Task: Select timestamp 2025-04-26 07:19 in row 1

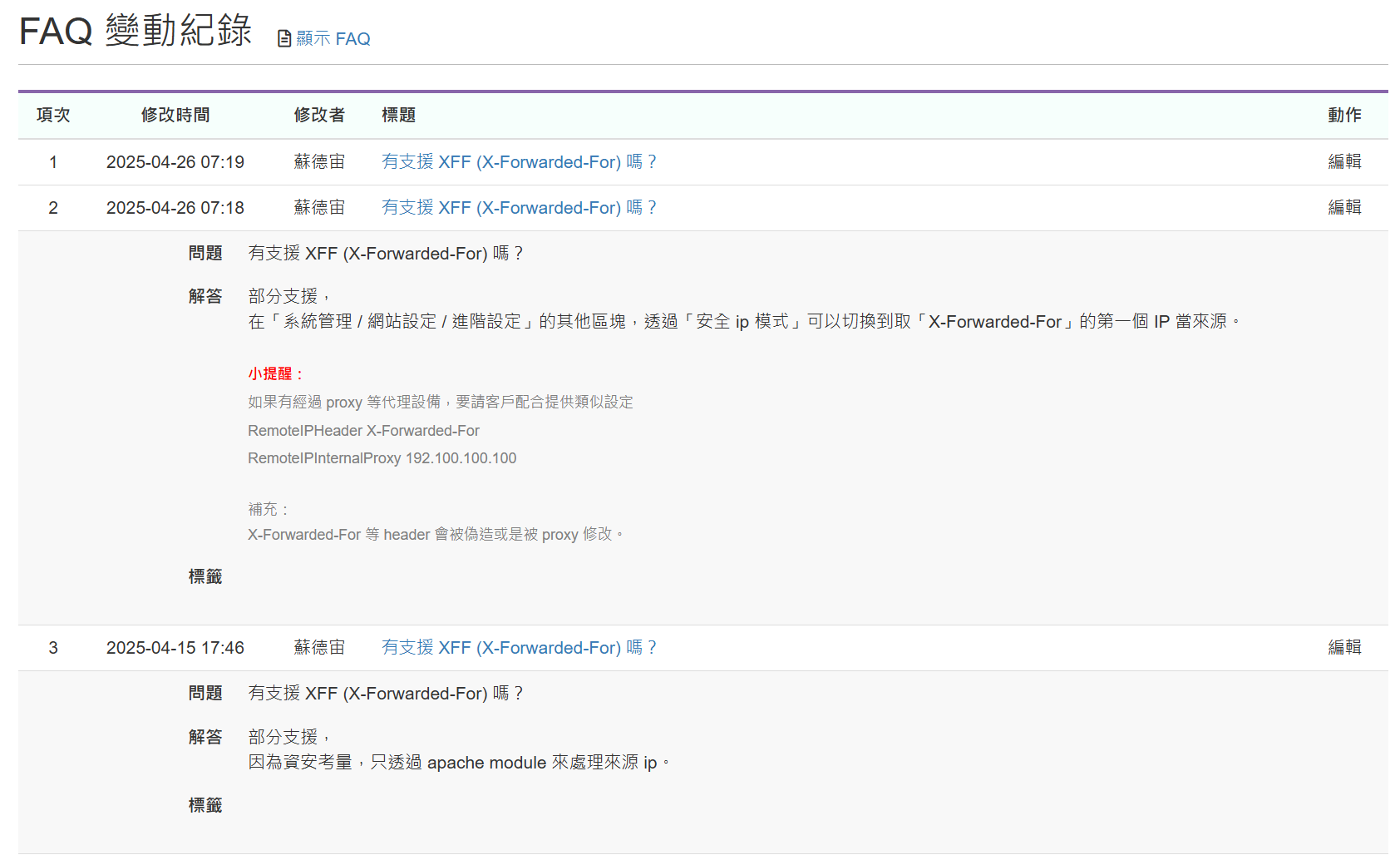Action: coord(175,161)
